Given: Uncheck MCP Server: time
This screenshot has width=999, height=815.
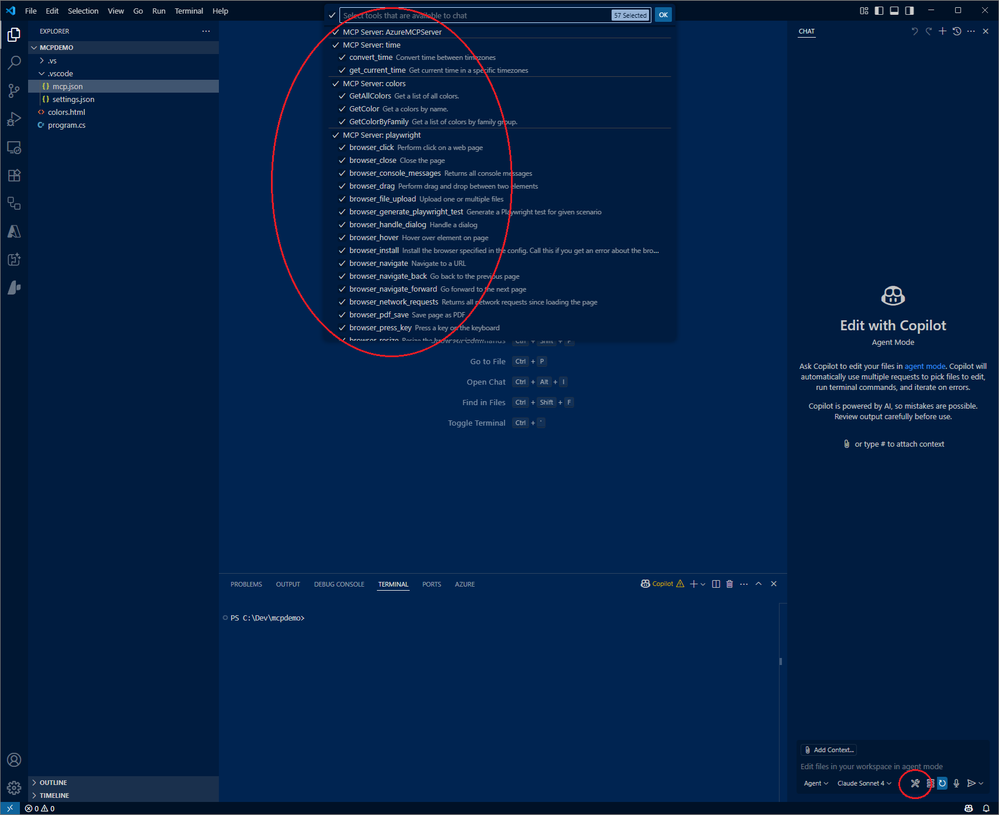Looking at the screenshot, I should coord(336,45).
